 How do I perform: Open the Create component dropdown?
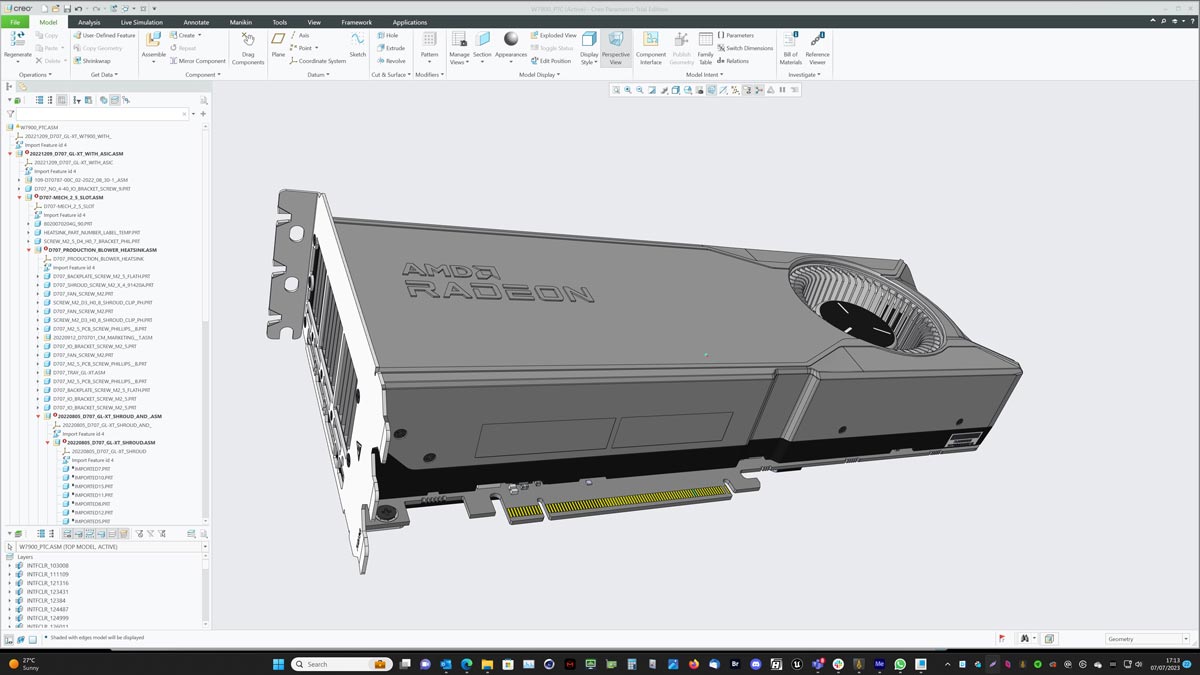point(186,35)
